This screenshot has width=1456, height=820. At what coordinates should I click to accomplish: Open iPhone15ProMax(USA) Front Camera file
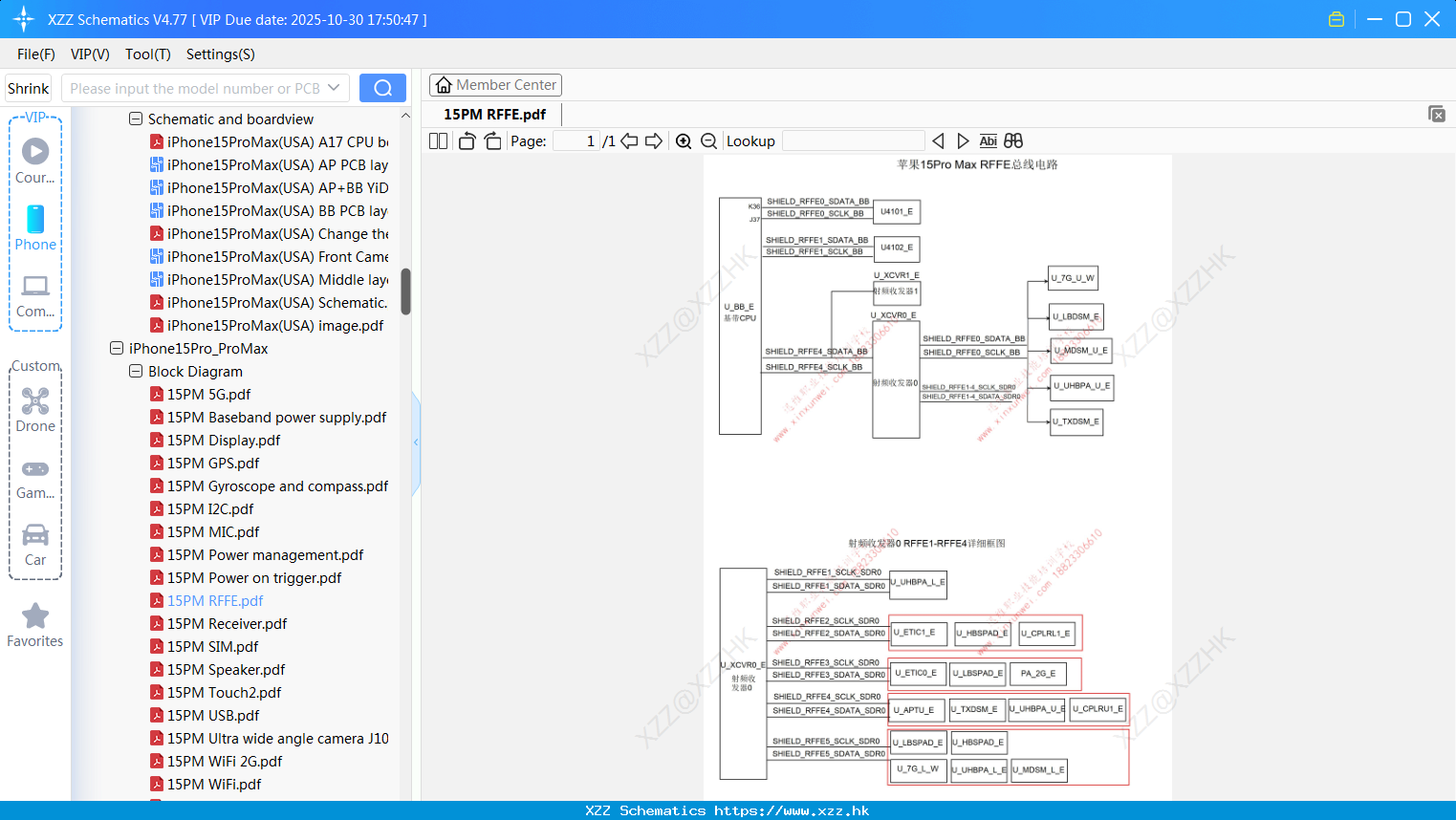(x=270, y=257)
